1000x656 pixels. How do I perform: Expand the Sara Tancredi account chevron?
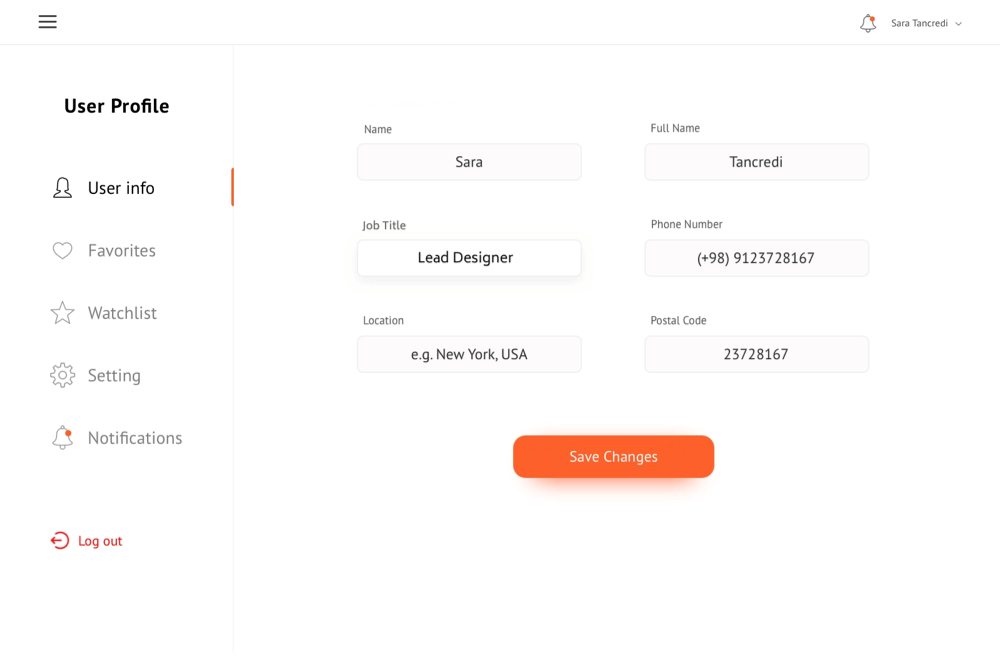959,24
